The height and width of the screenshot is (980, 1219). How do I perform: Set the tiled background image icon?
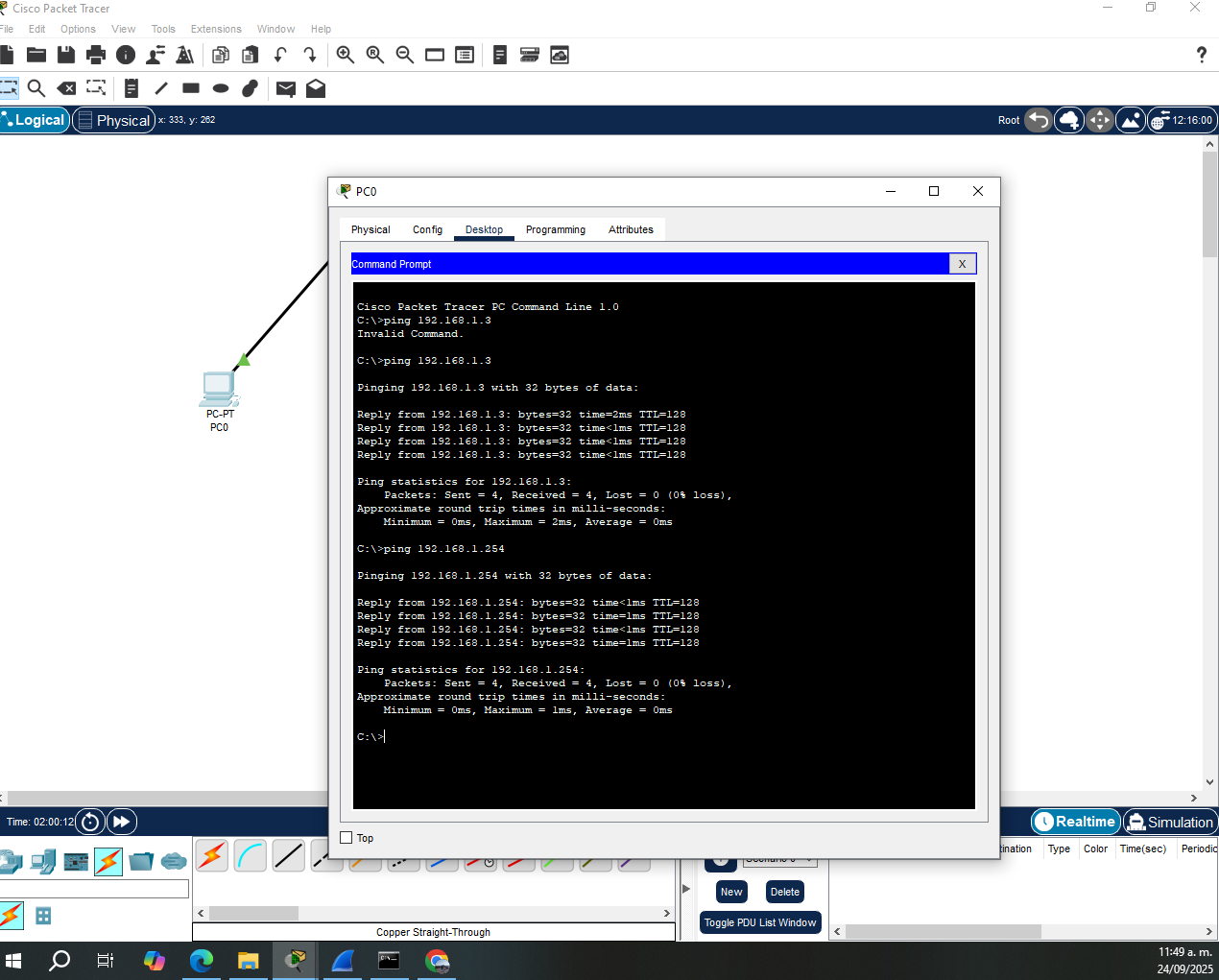click(x=1131, y=120)
